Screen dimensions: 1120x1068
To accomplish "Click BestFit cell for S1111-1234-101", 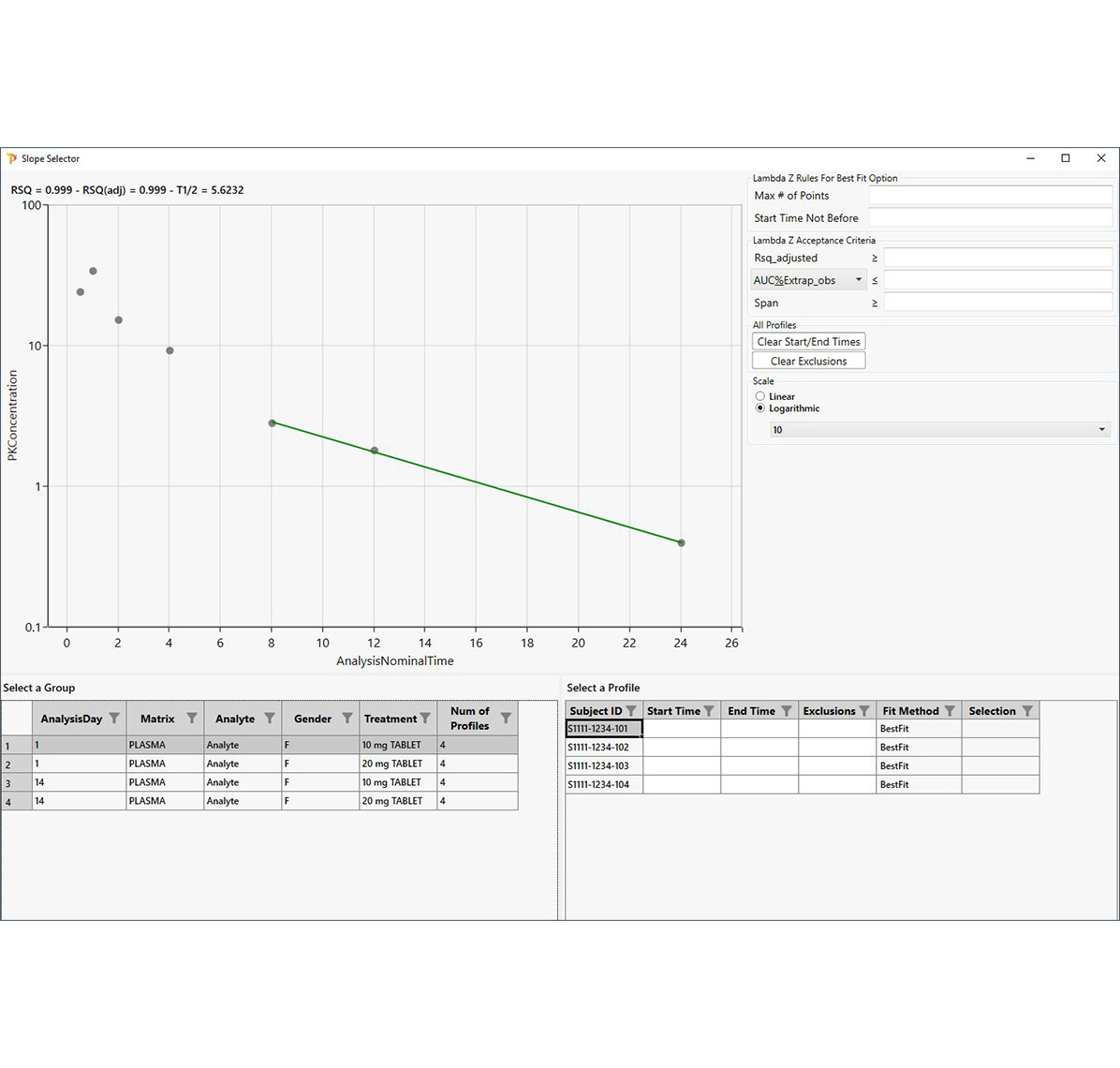I will 919,729.
